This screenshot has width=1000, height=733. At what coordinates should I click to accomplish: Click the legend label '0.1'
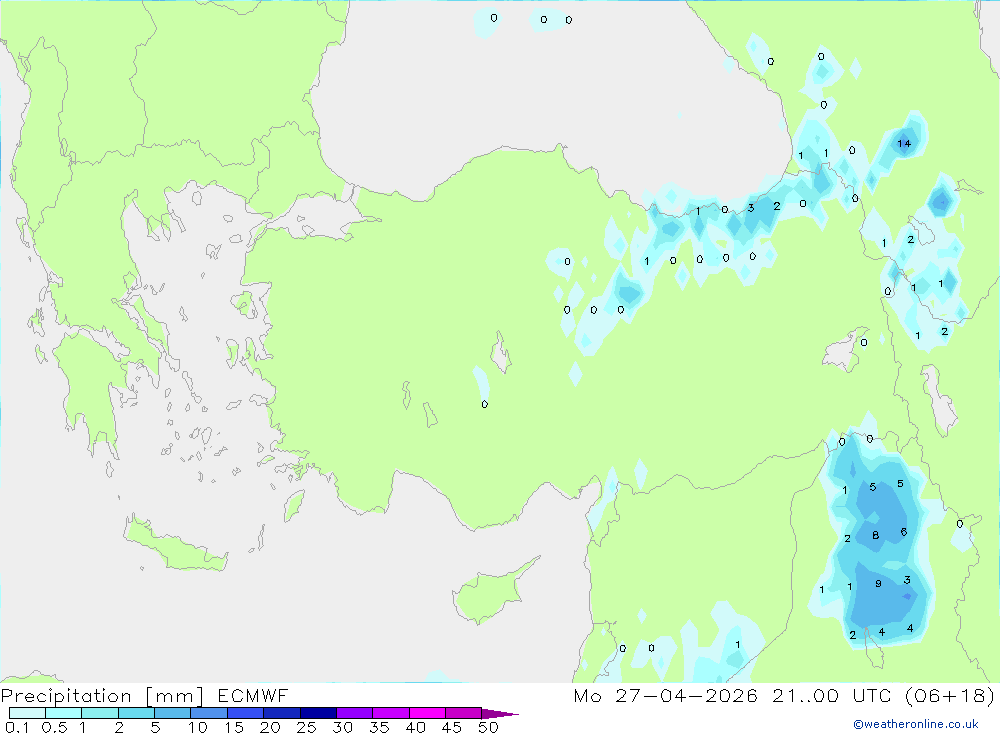click(x=17, y=727)
